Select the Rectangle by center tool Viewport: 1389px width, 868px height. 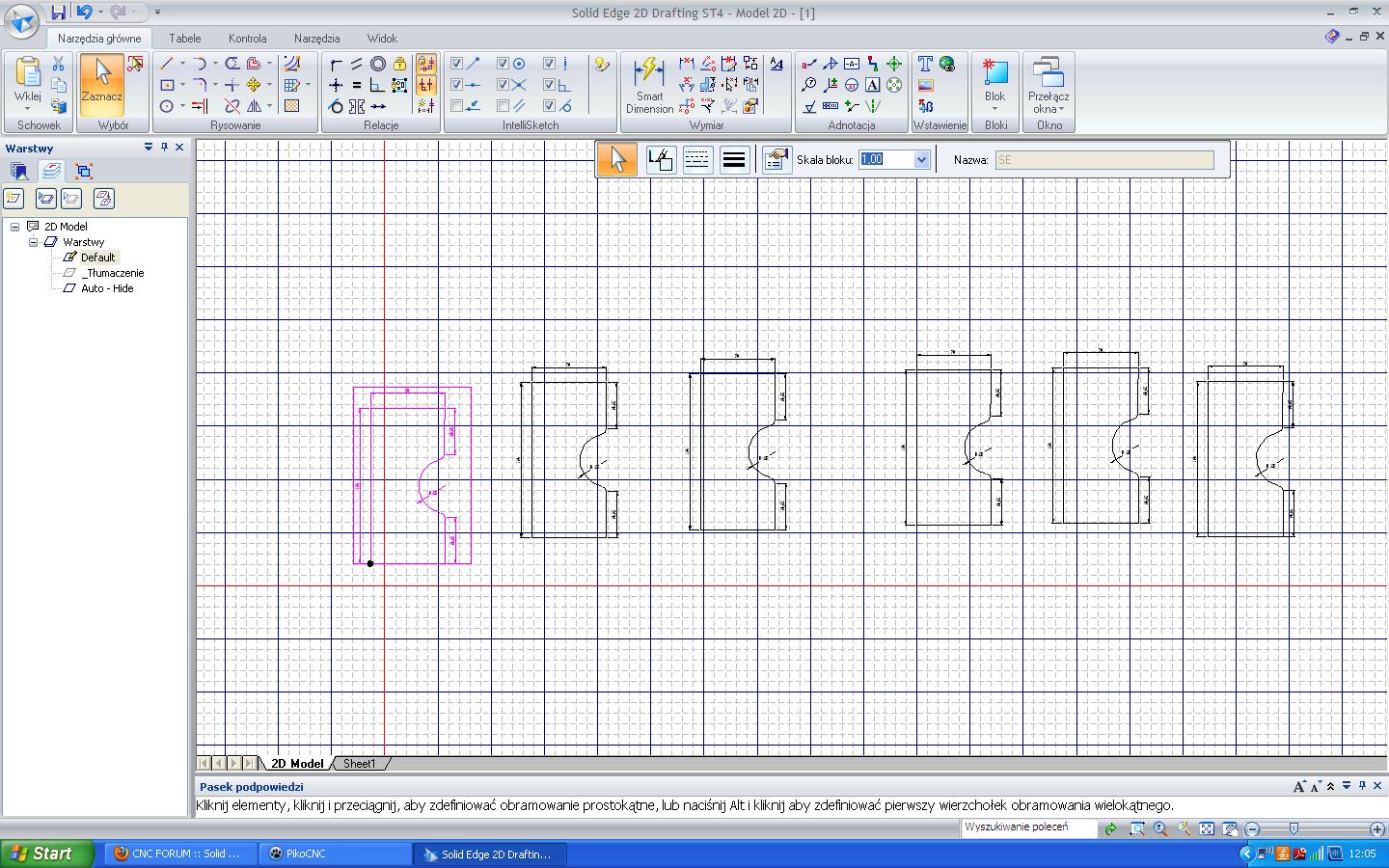[166, 85]
